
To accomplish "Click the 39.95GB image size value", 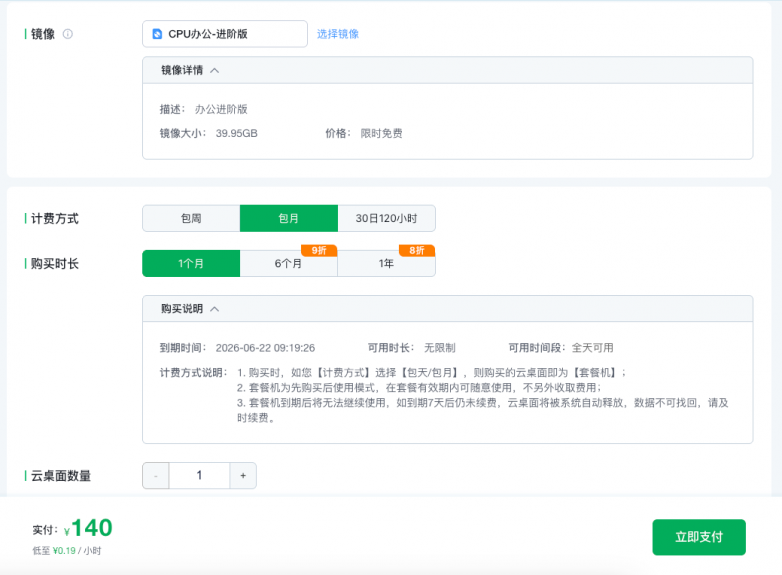I will pos(236,134).
